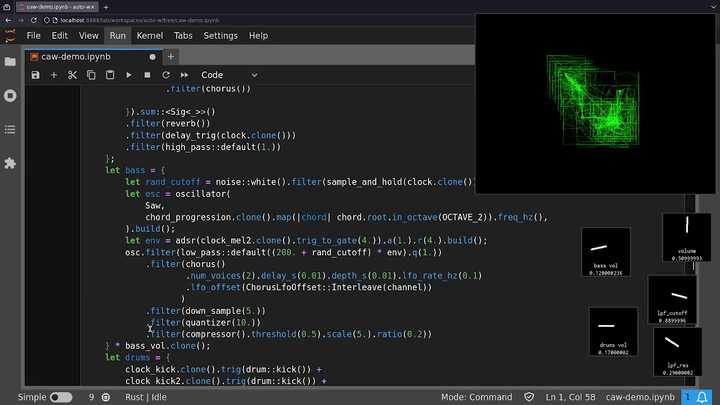Restart kernel and run all cells
Screen dimensions: 720x405
[x=184, y=75]
